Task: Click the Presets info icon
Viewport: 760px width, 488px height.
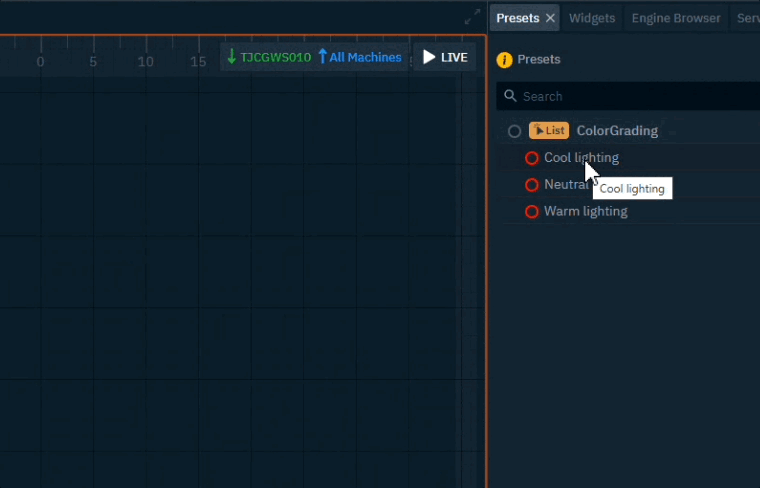Action: pyautogui.click(x=505, y=60)
